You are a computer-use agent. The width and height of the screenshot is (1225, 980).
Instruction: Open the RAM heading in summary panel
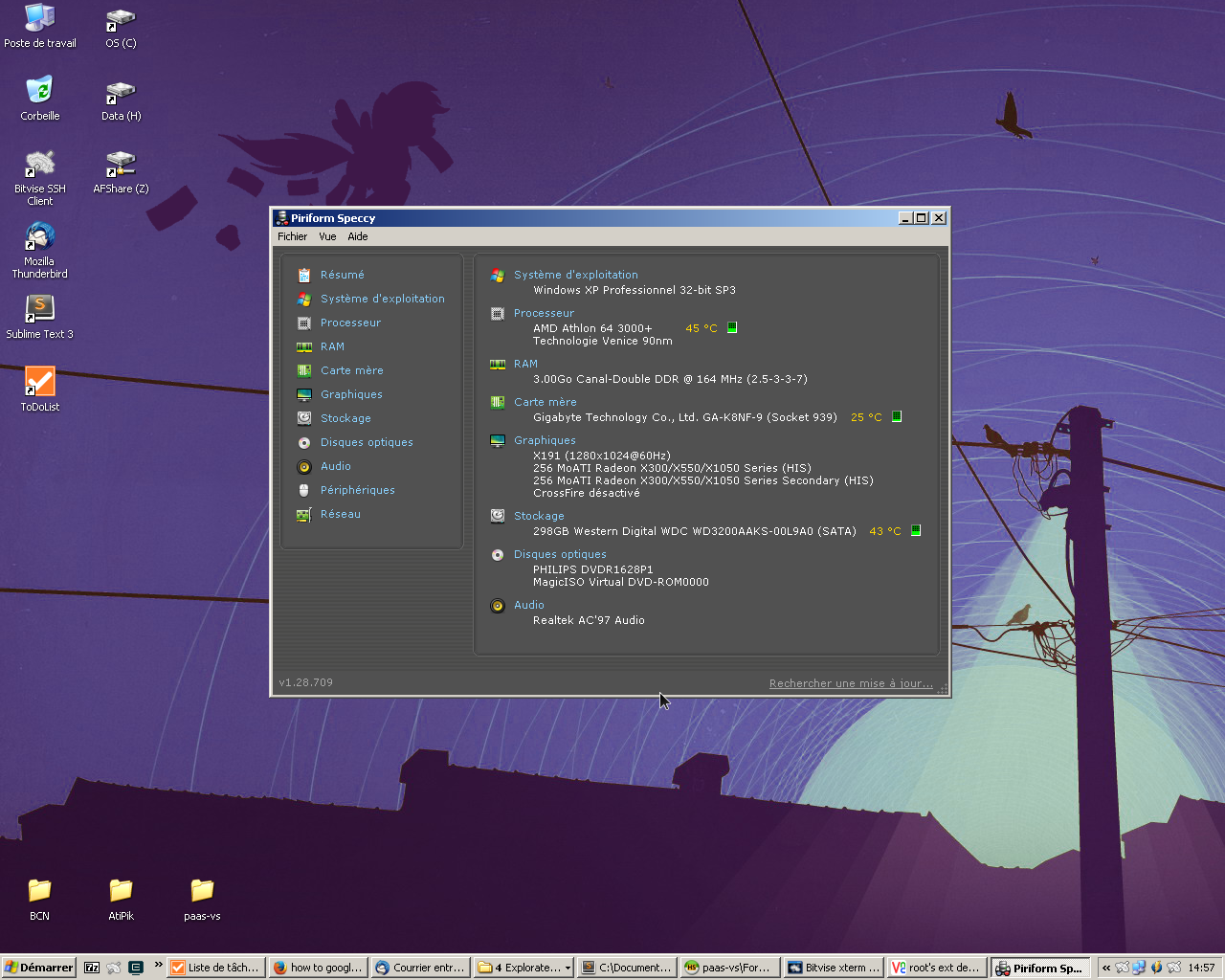525,364
